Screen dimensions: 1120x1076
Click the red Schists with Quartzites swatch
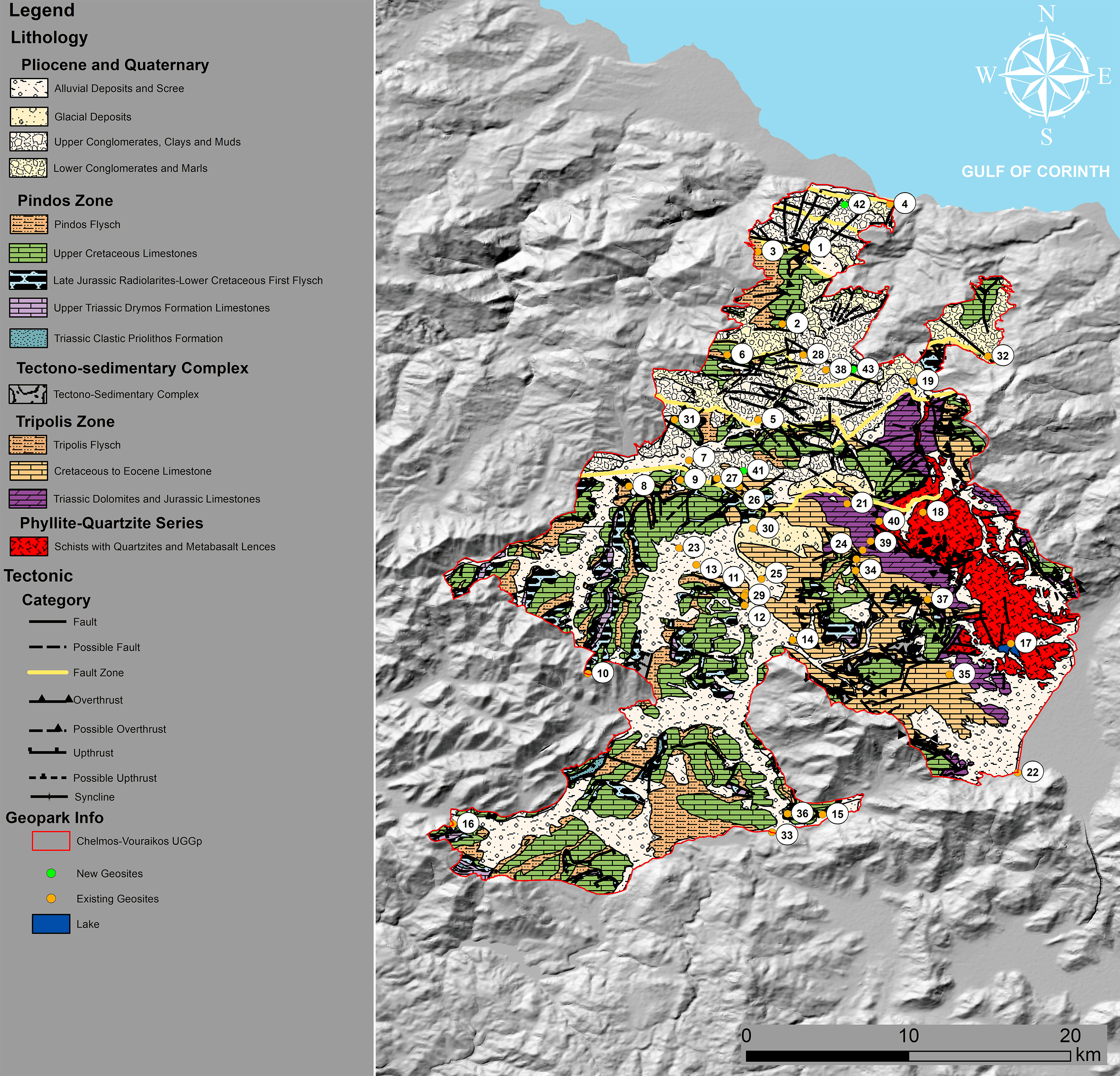pyautogui.click(x=29, y=546)
